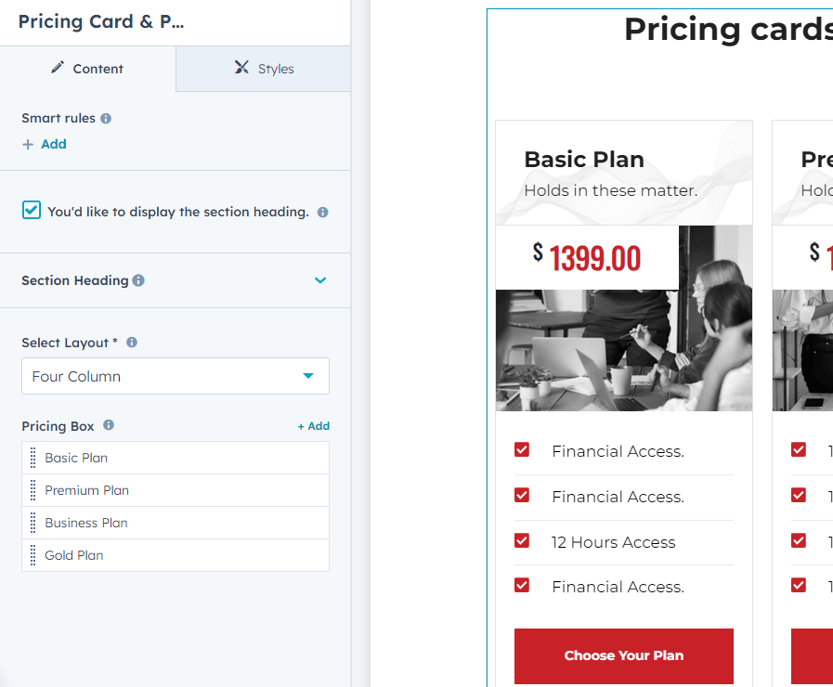Viewport: 833px width, 687px height.
Task: Add a new smart rule
Action: [45, 144]
